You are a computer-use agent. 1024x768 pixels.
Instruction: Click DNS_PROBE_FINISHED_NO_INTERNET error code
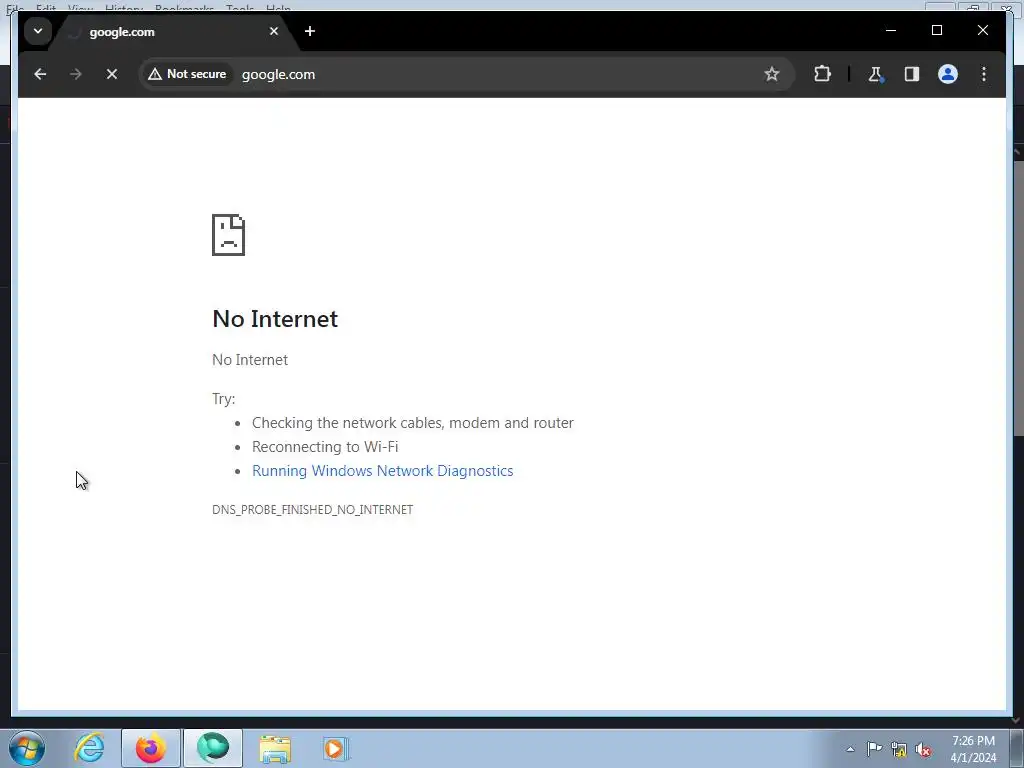[313, 510]
